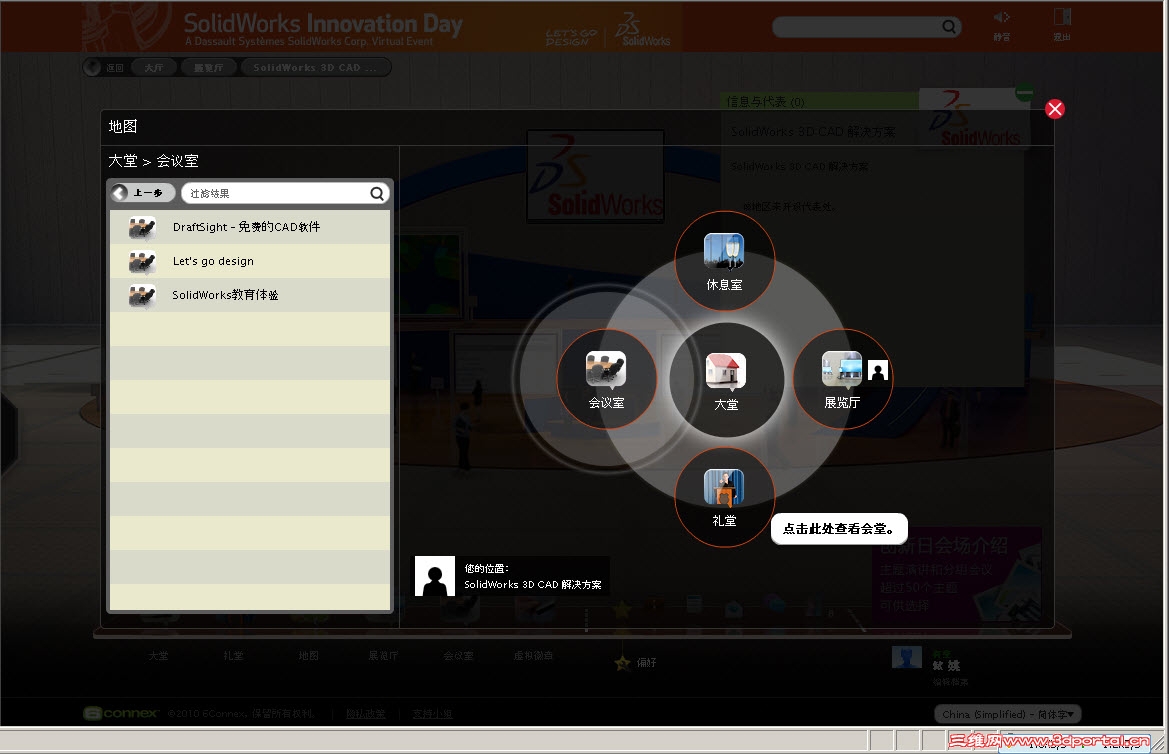Open the 礼堂 auditorium node on the map
Viewport: 1169px width, 754px height.
pos(725,497)
